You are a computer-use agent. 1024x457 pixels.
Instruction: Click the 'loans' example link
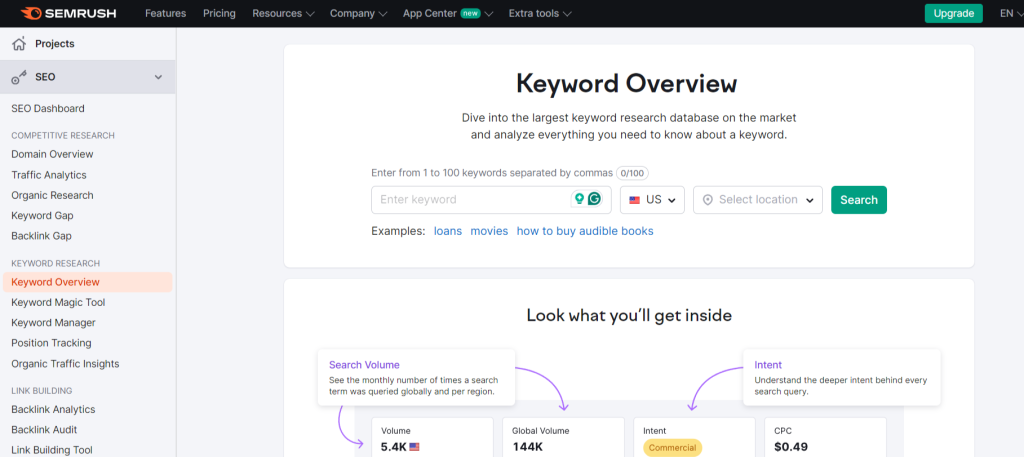pos(448,231)
